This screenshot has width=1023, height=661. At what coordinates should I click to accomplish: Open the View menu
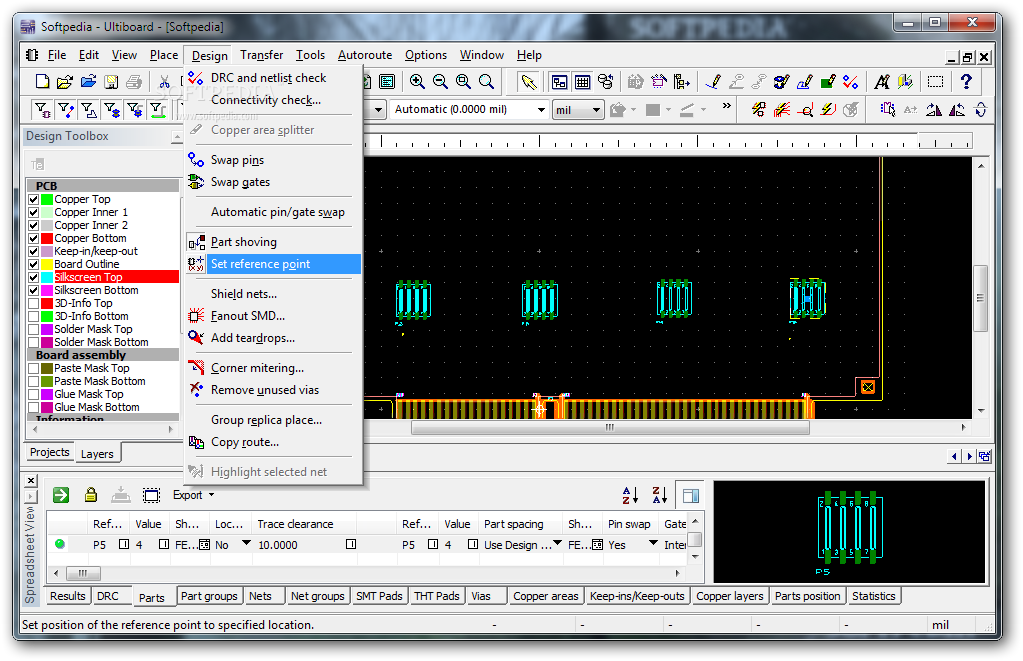124,55
